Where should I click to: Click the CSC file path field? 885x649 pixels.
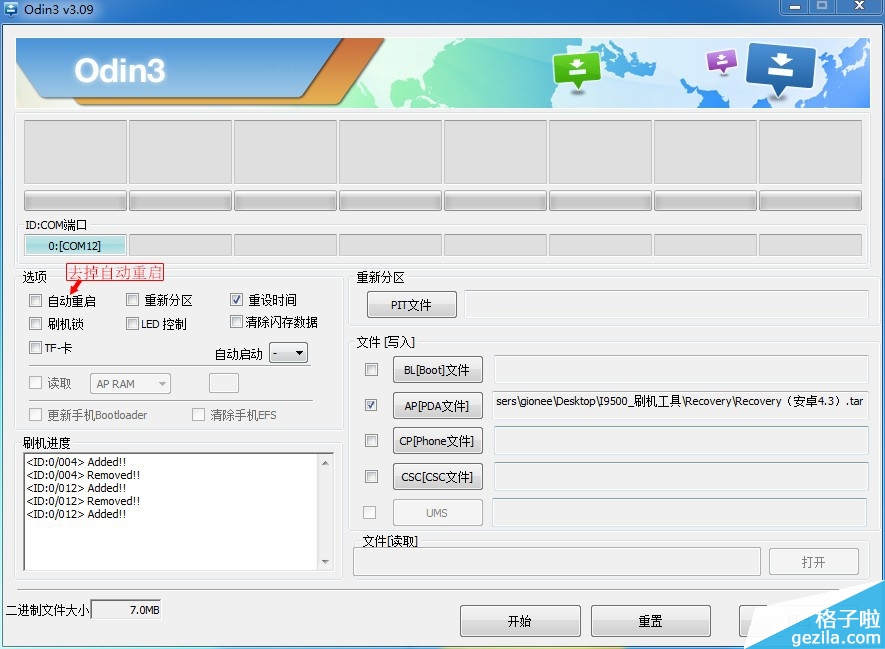681,476
